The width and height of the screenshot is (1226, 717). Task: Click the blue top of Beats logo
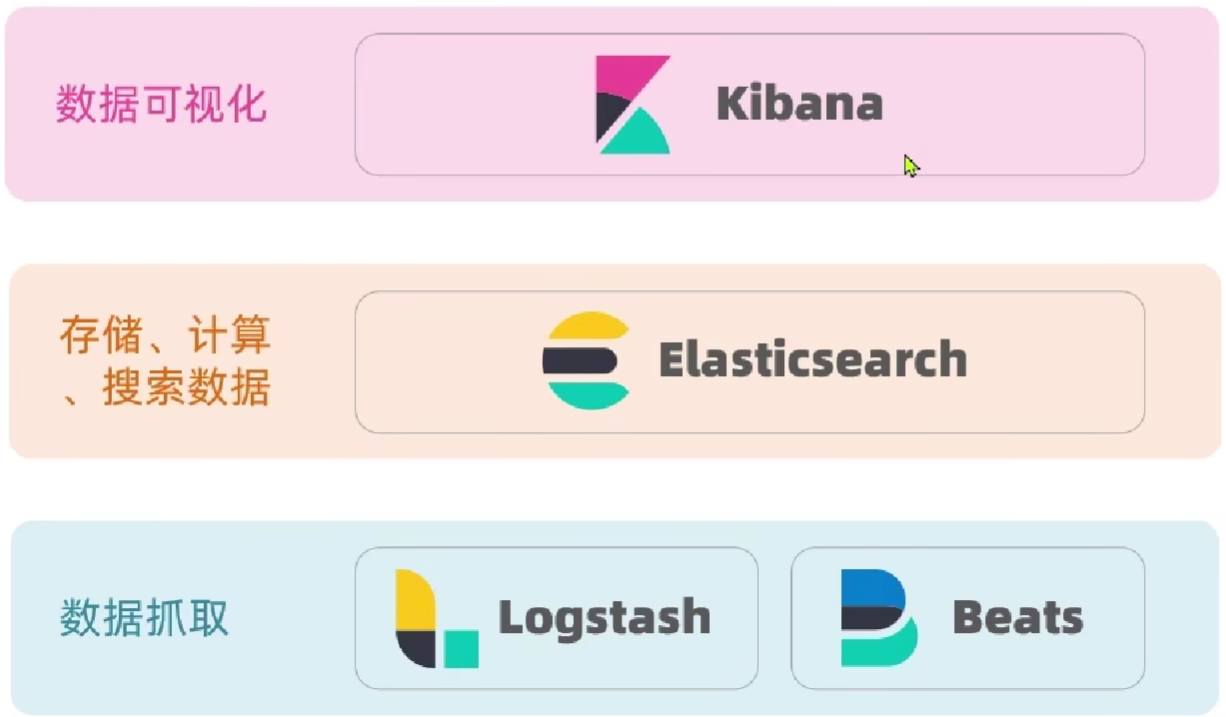click(x=870, y=588)
